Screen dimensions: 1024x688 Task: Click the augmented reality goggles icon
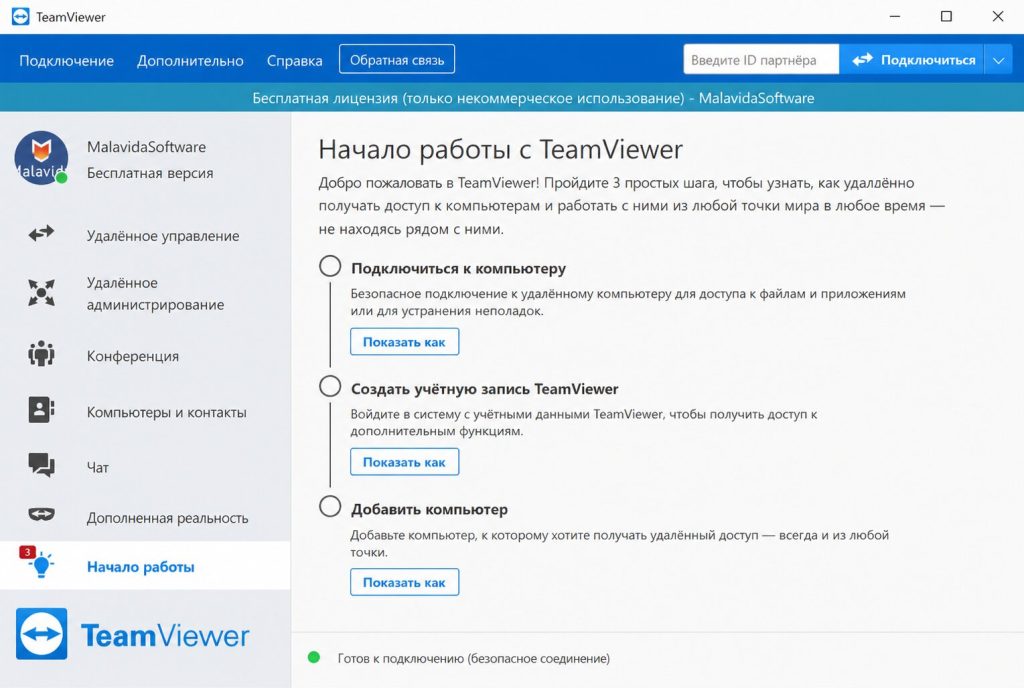[41, 514]
